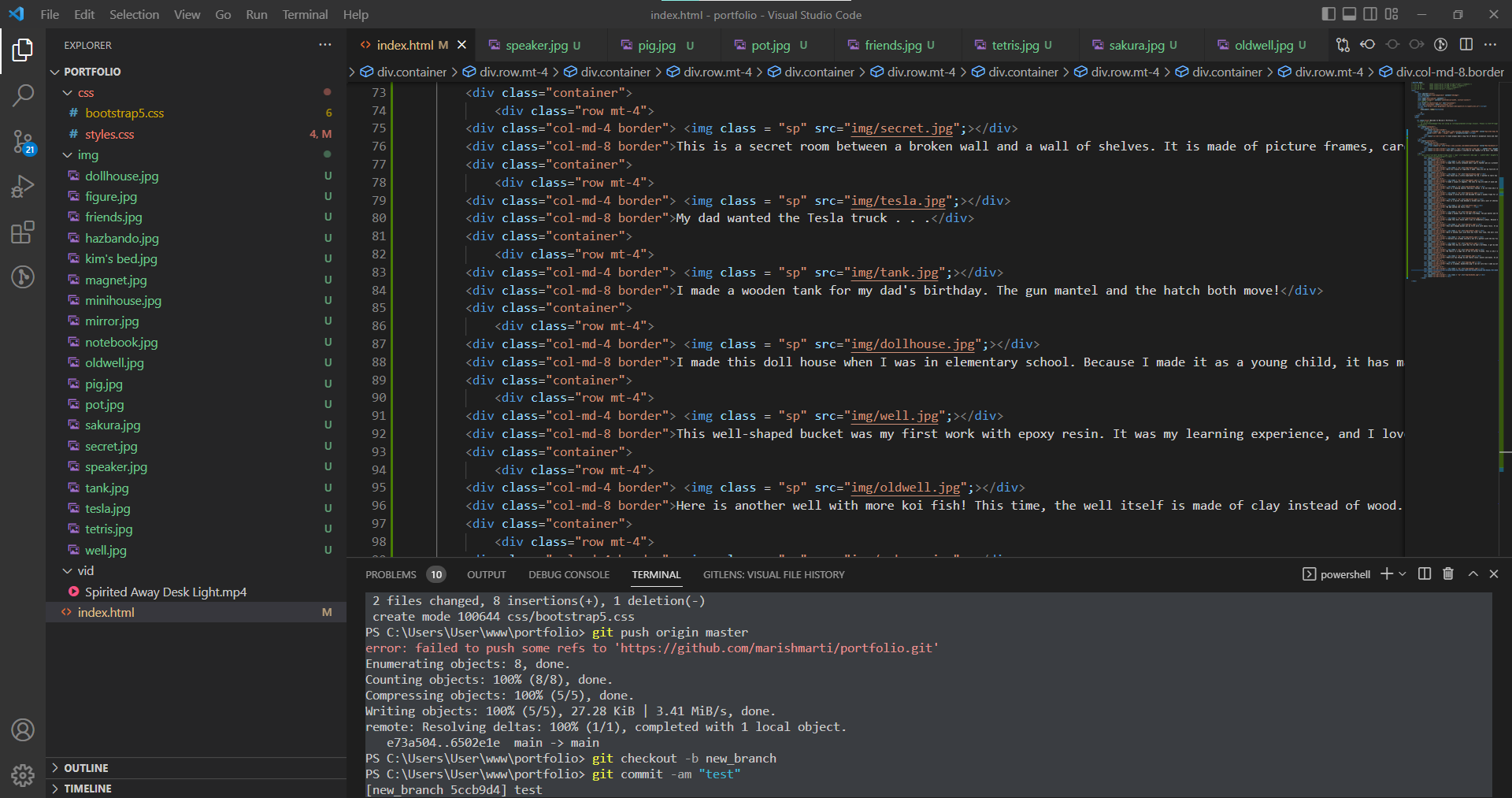The height and width of the screenshot is (798, 1512).
Task: Kill terminal with the trash icon
Action: pos(1447,574)
